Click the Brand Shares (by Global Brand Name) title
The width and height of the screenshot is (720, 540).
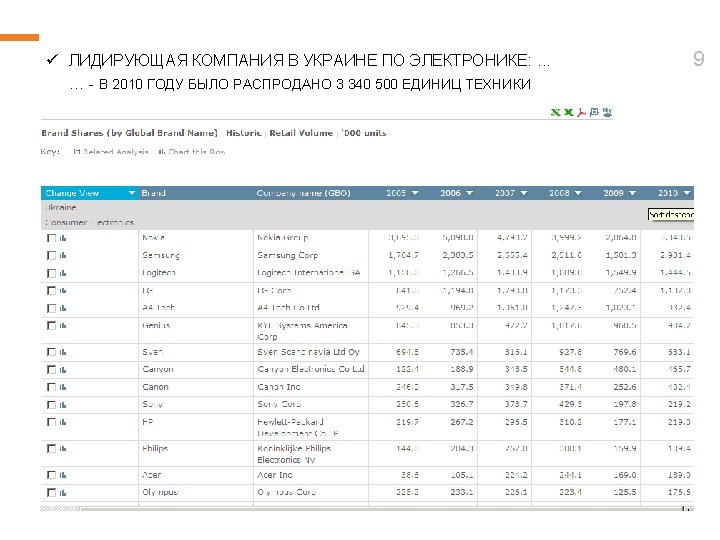tap(129, 133)
